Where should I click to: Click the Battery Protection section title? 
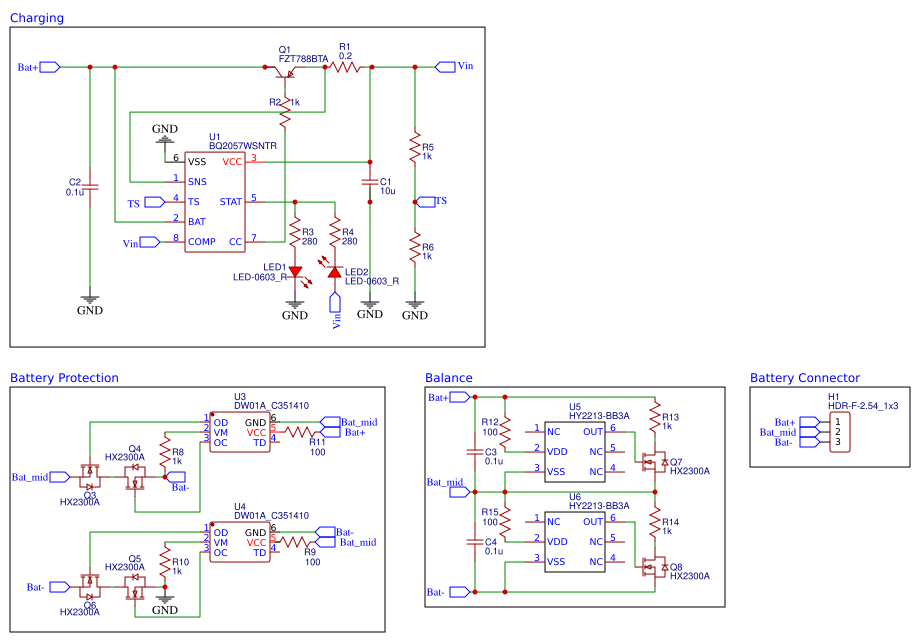[x=65, y=378]
